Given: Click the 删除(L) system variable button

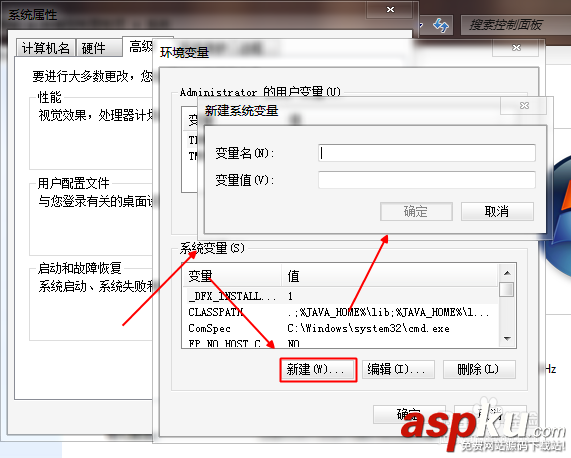Looking at the screenshot, I should 479,370.
